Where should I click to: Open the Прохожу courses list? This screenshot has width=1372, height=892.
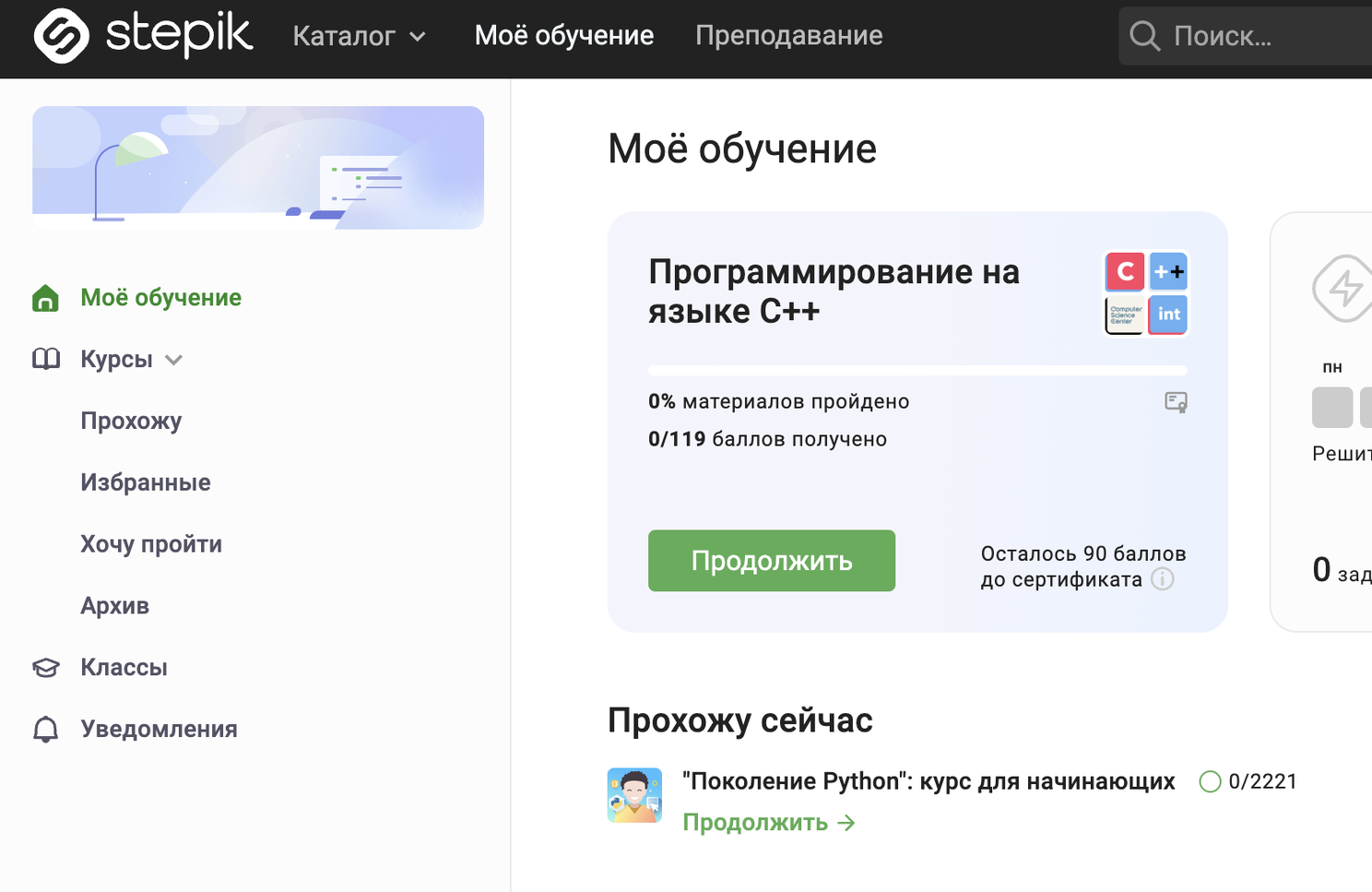(x=131, y=421)
